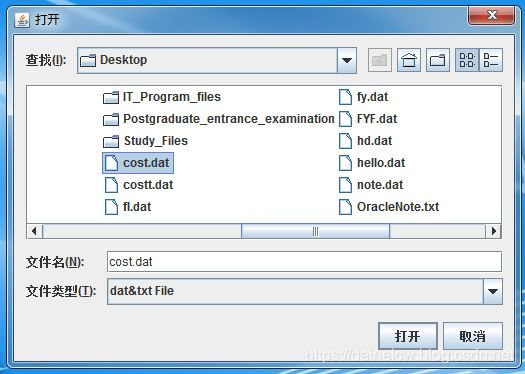Click the file icon beside hello.dat

pyautogui.click(x=346, y=163)
